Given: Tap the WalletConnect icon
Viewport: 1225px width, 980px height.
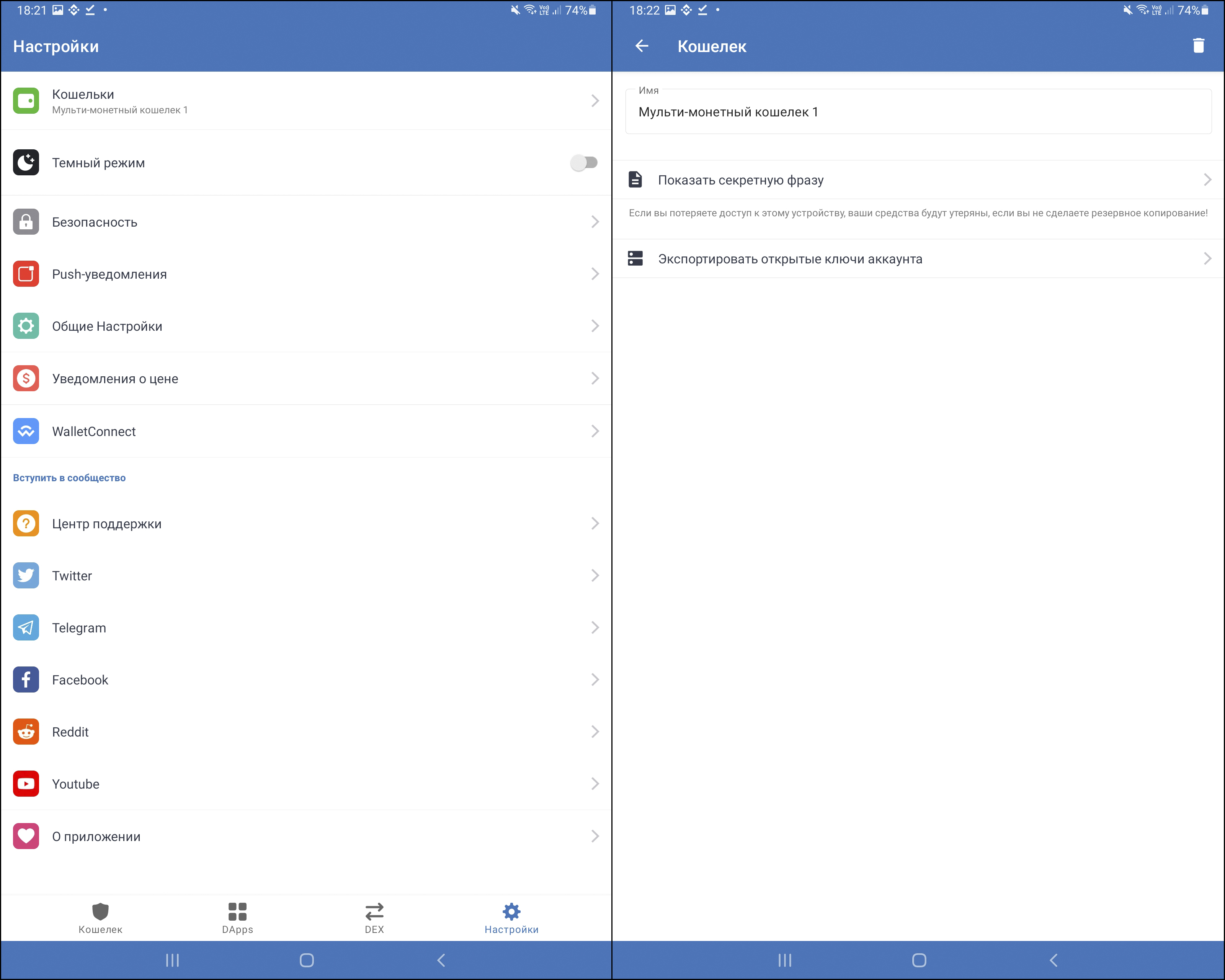Looking at the screenshot, I should (x=26, y=431).
